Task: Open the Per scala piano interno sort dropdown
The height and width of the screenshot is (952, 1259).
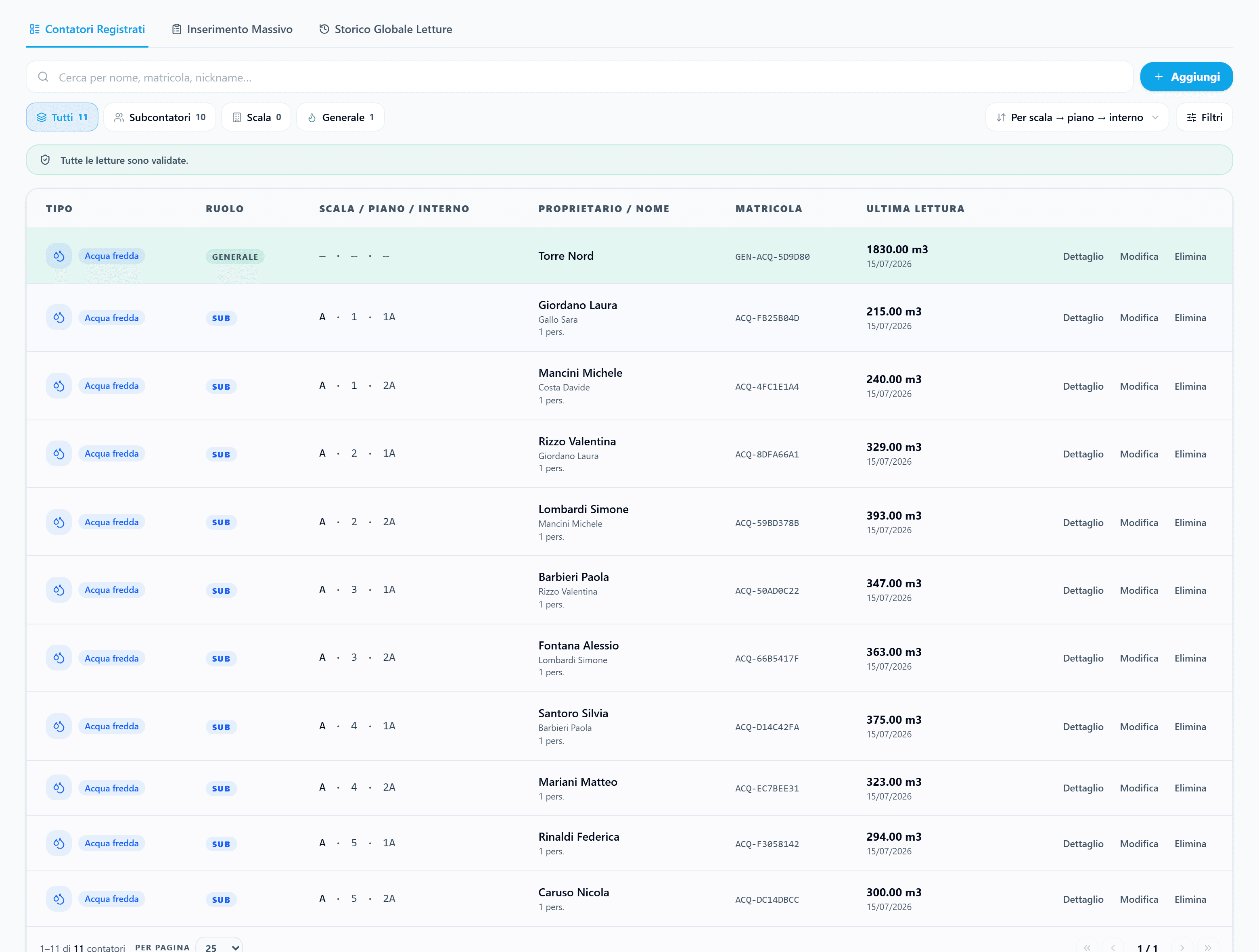Action: [x=1077, y=117]
